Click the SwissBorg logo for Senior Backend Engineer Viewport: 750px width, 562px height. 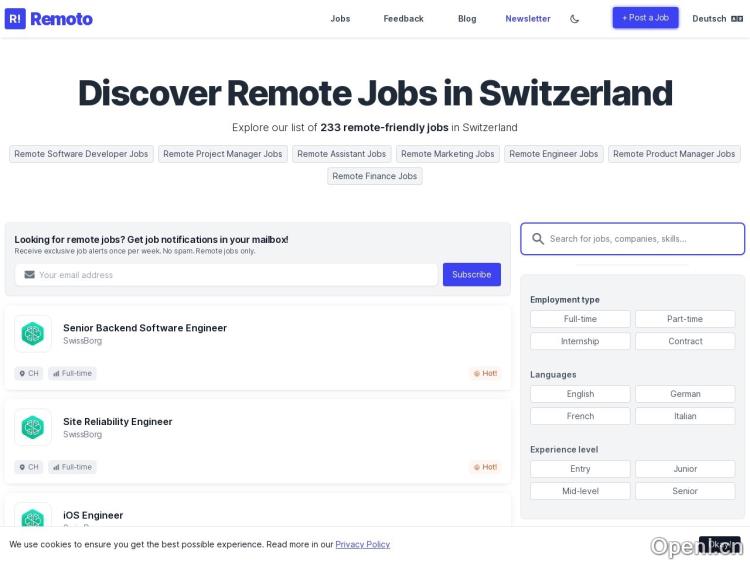(x=33, y=334)
